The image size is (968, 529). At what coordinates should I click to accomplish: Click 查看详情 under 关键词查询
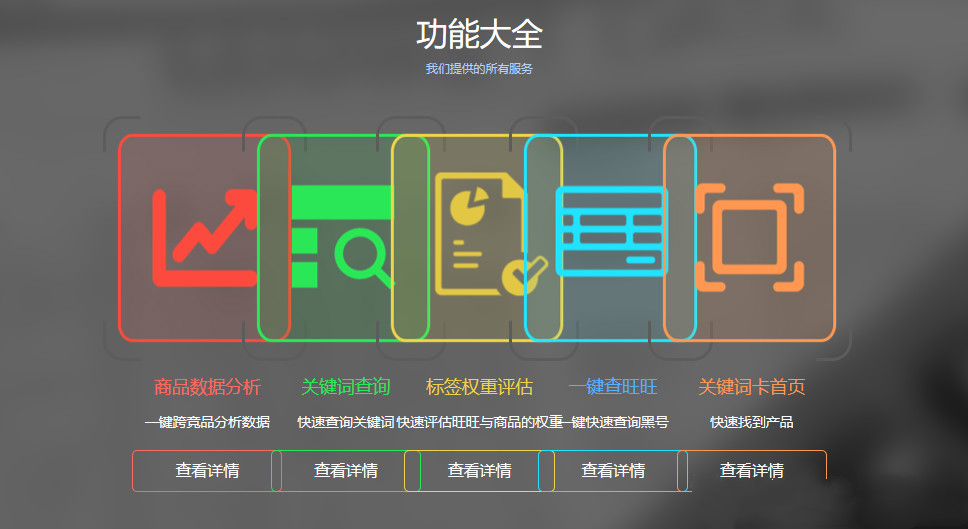tap(346, 471)
